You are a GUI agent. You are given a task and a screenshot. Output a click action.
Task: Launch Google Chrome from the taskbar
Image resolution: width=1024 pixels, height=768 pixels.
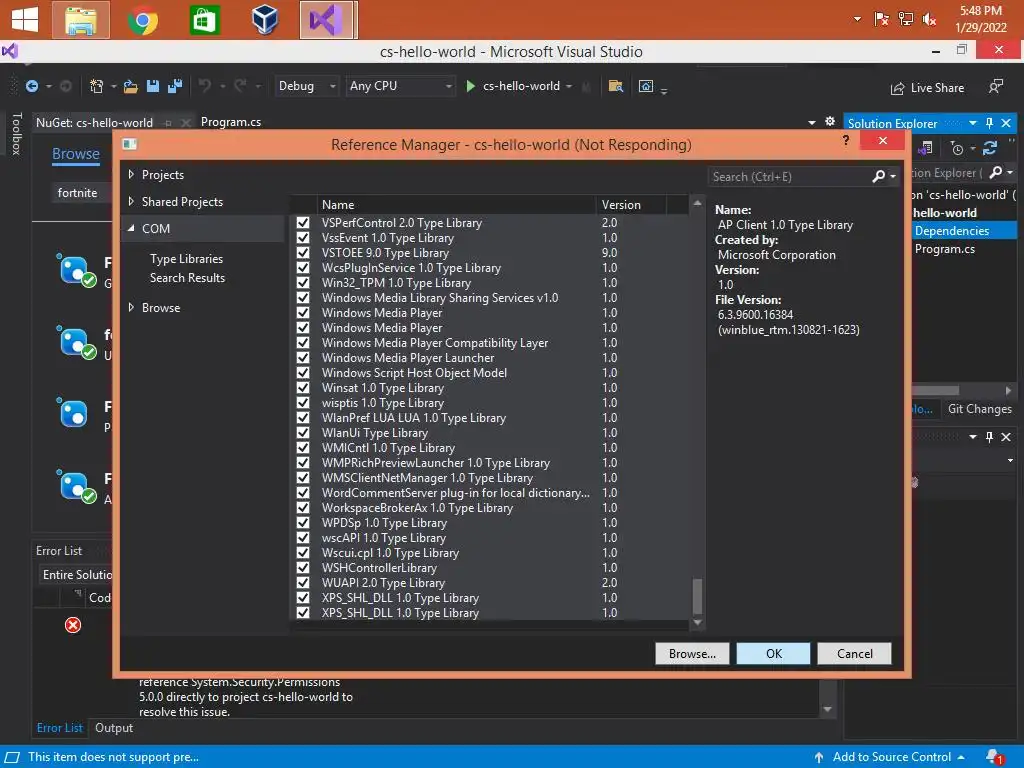click(142, 20)
